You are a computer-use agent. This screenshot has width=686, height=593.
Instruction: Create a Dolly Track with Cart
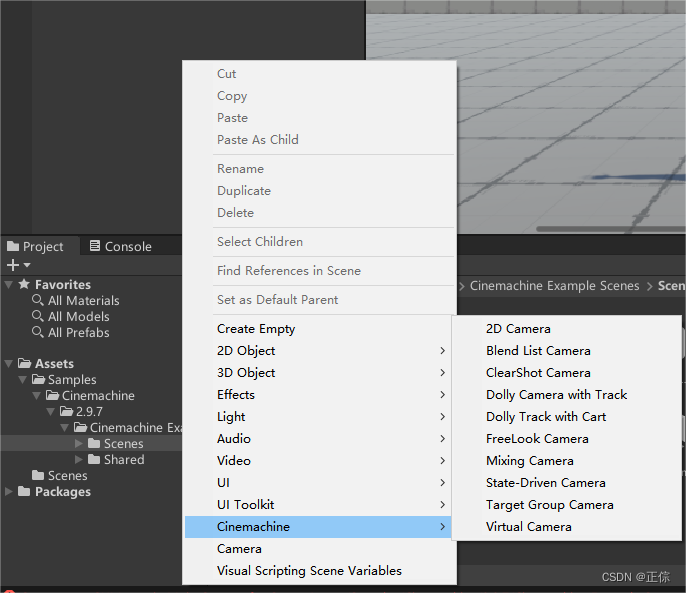pyautogui.click(x=567, y=417)
